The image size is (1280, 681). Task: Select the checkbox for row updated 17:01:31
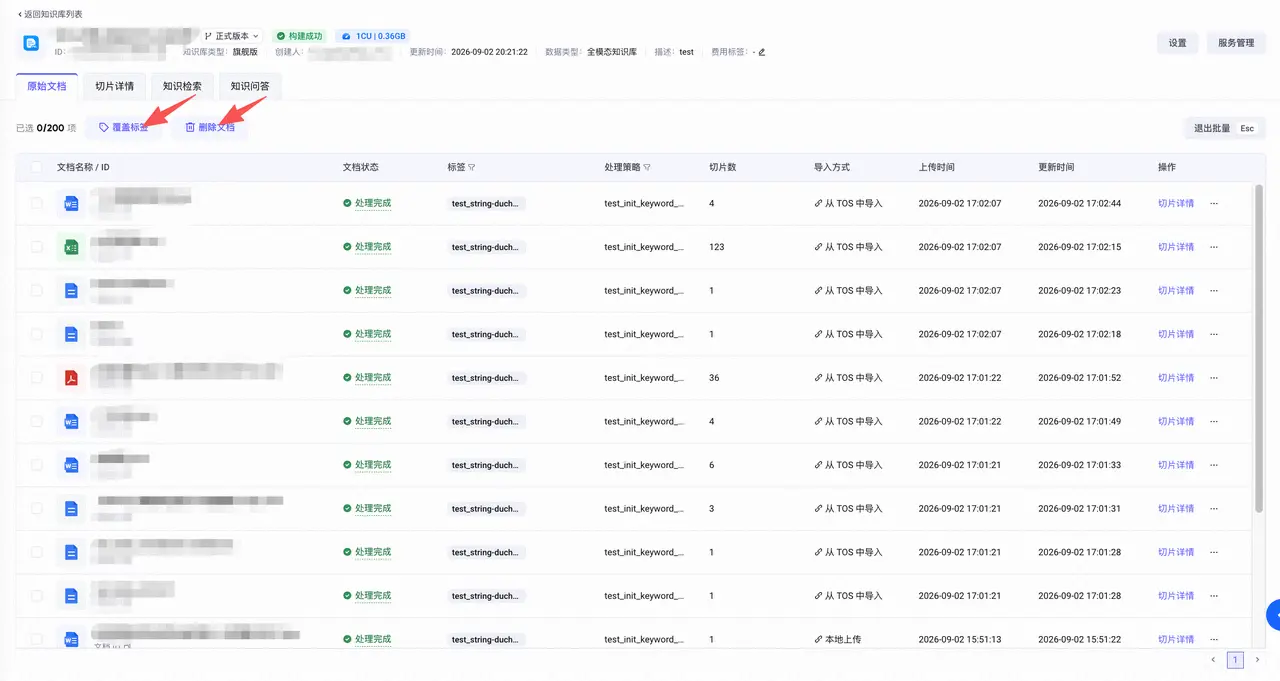[37, 509]
